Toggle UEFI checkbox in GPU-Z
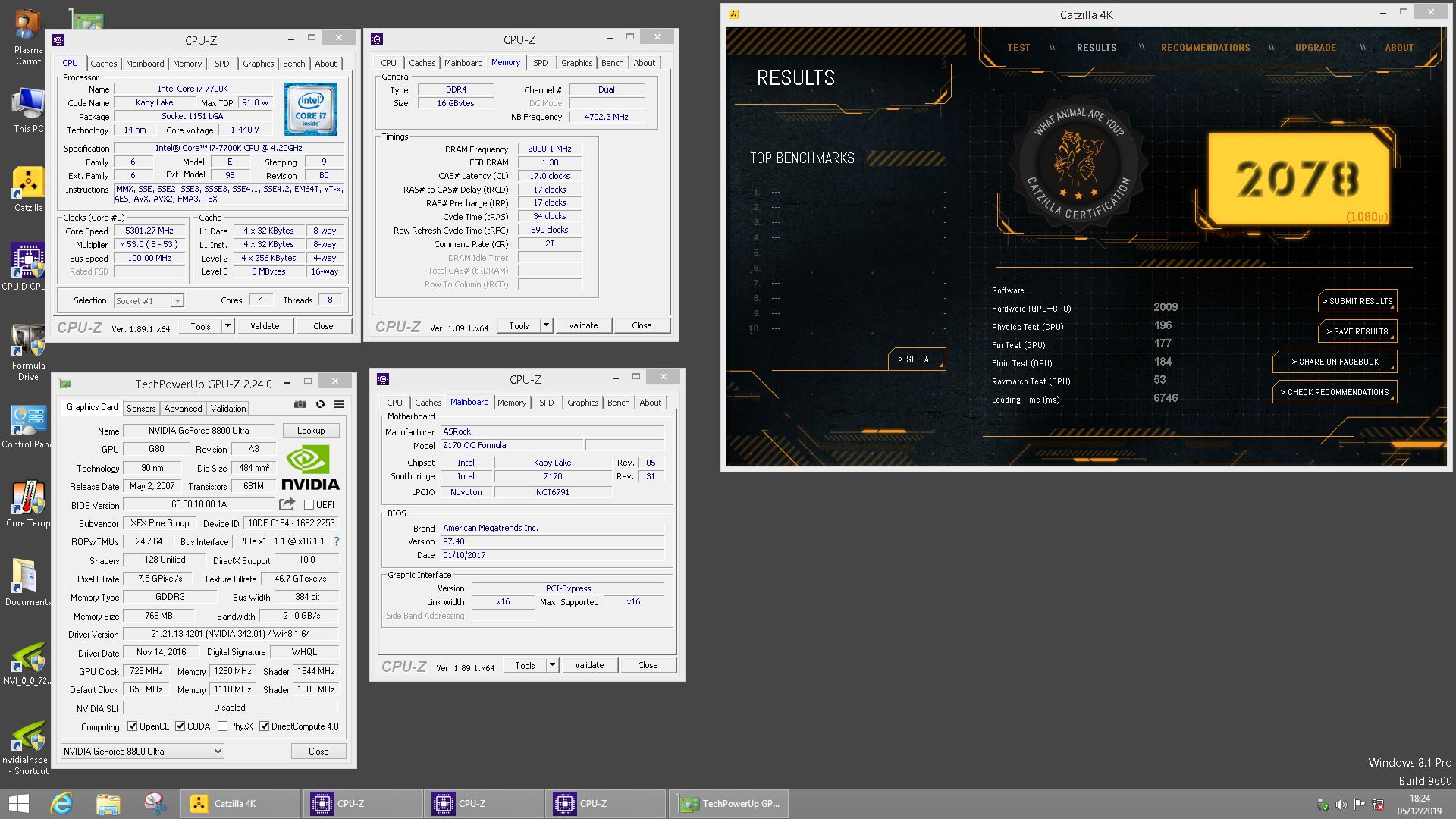The width and height of the screenshot is (1456, 819). tap(309, 504)
